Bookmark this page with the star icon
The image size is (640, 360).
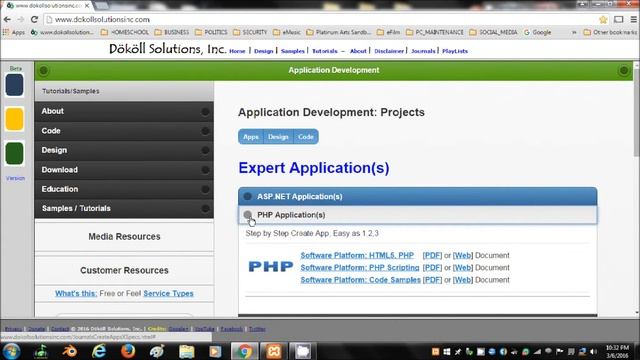(603, 20)
